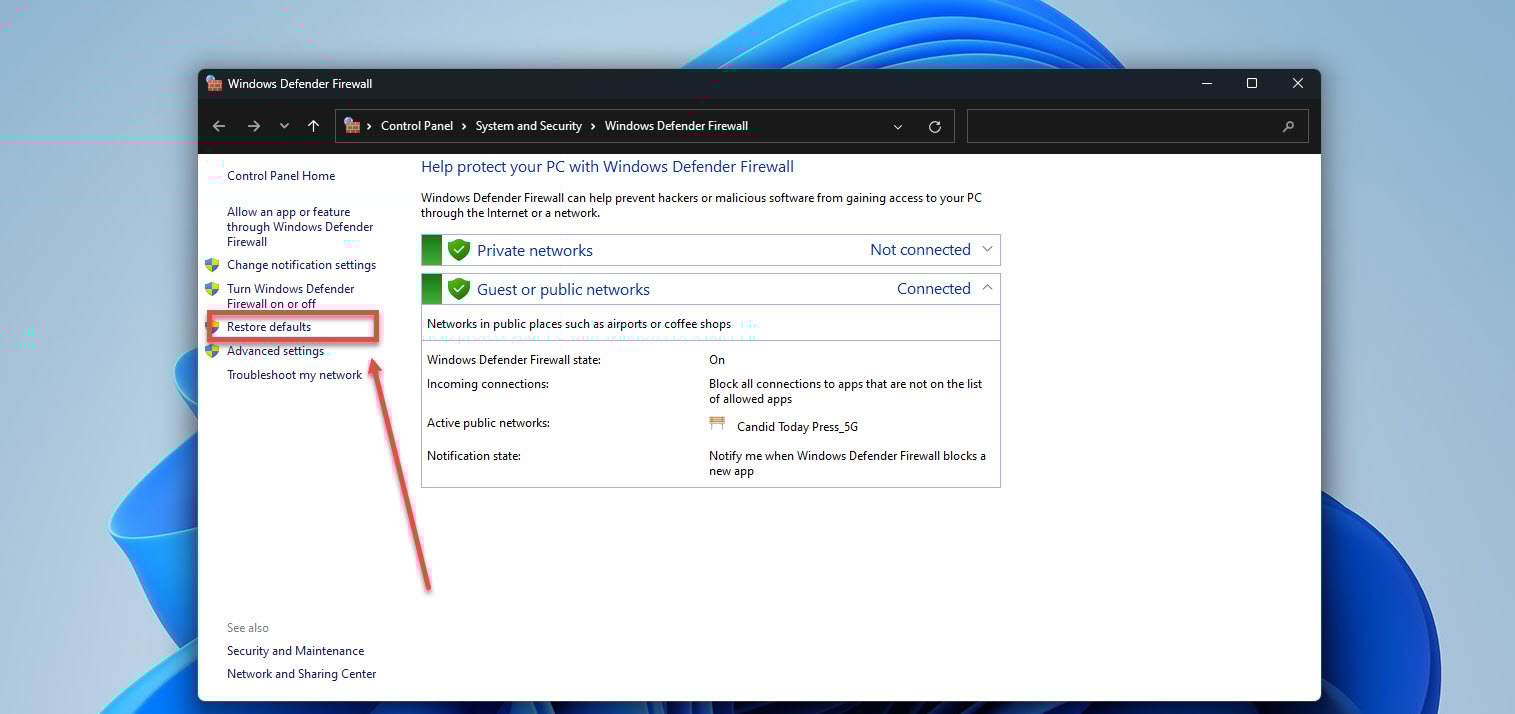The image size is (1515, 714).
Task: Click the Connected status text
Action: [x=934, y=289]
